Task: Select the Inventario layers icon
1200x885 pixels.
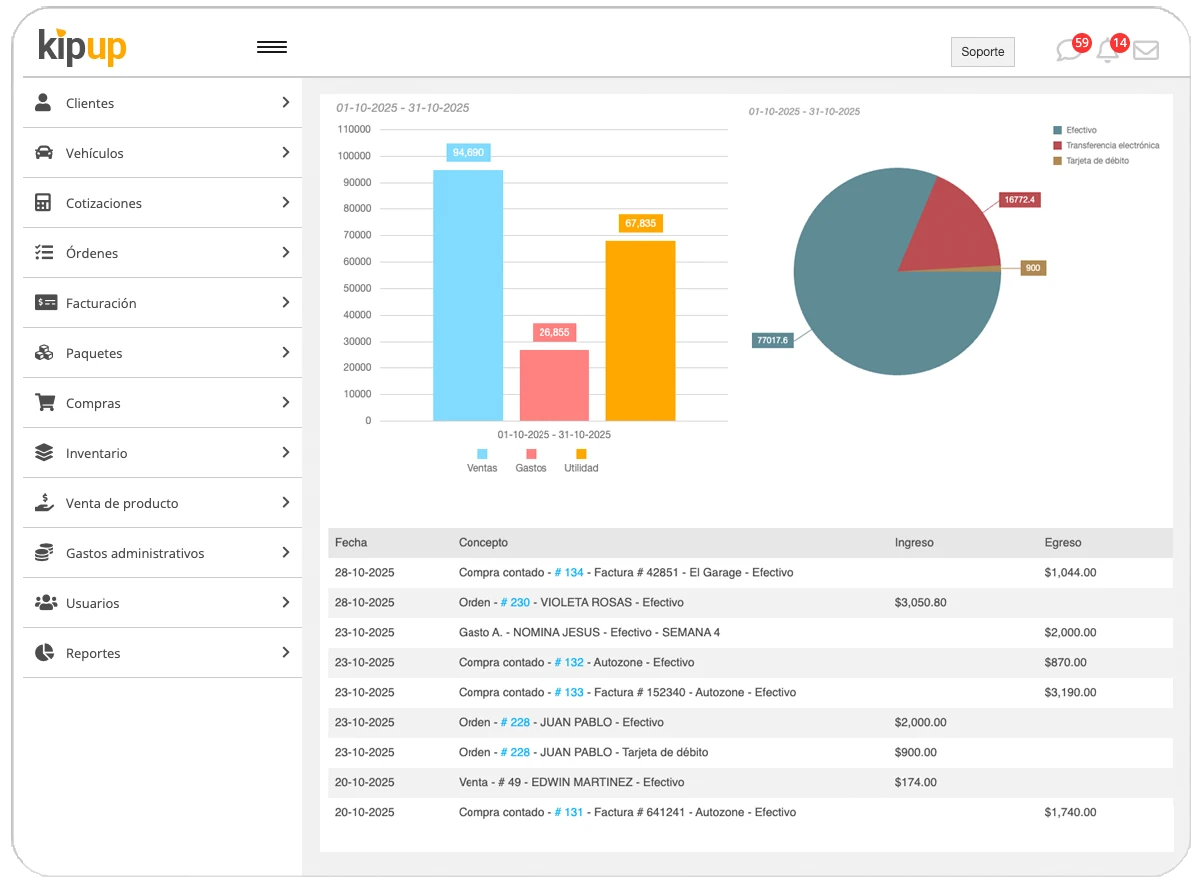Action: coord(42,452)
